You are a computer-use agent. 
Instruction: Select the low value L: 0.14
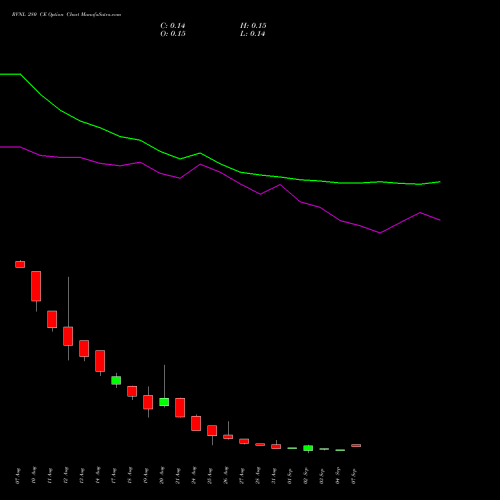coord(252,34)
